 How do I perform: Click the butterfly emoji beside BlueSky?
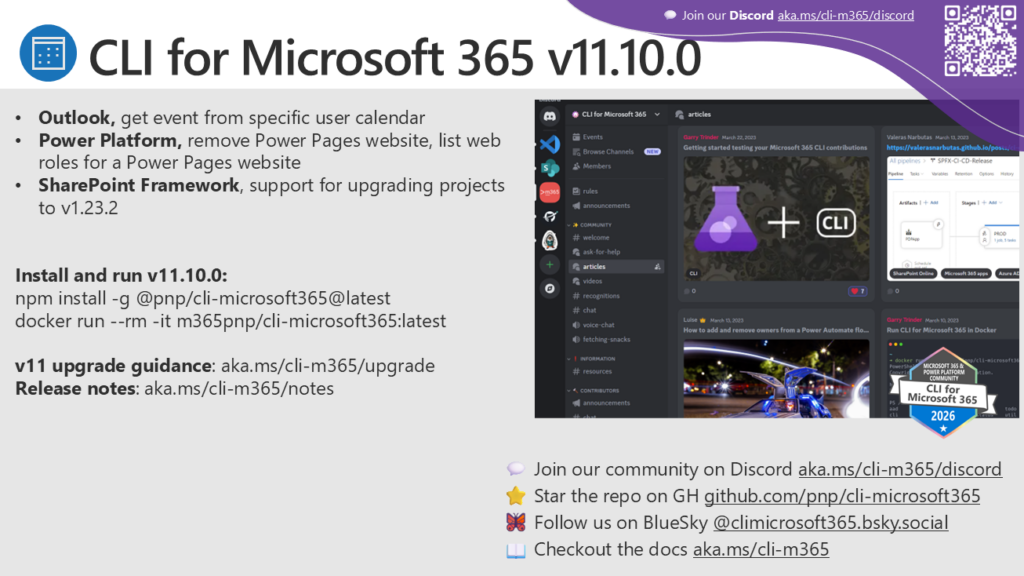pyautogui.click(x=515, y=522)
